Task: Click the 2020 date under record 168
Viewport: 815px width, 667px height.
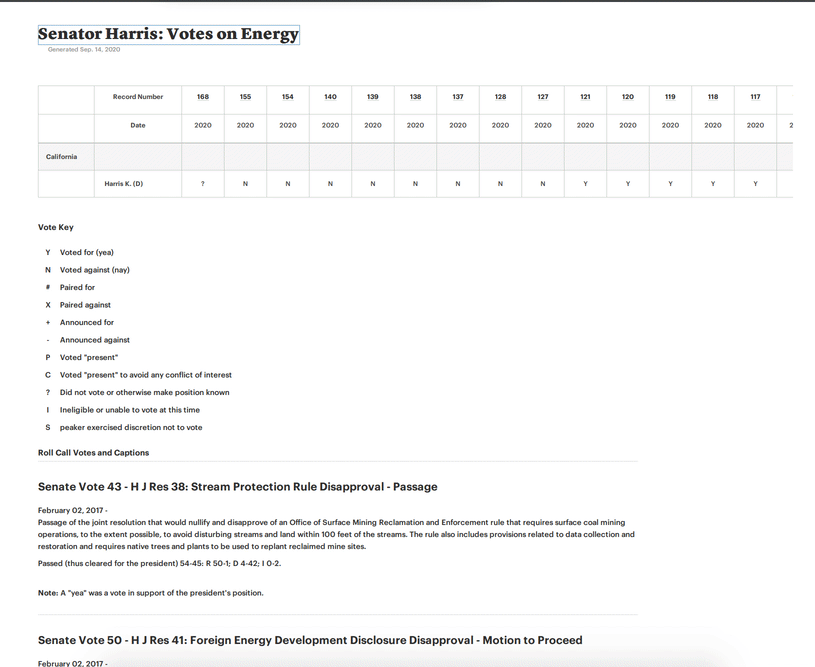Action: tap(203, 125)
